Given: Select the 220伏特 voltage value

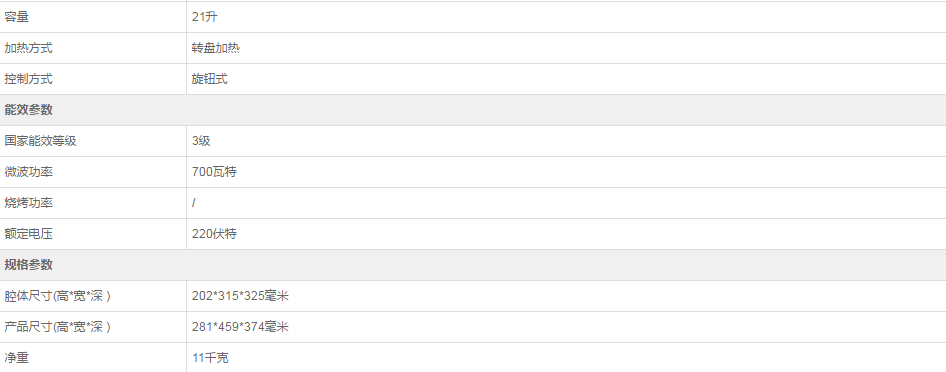Looking at the screenshot, I should (x=214, y=234).
